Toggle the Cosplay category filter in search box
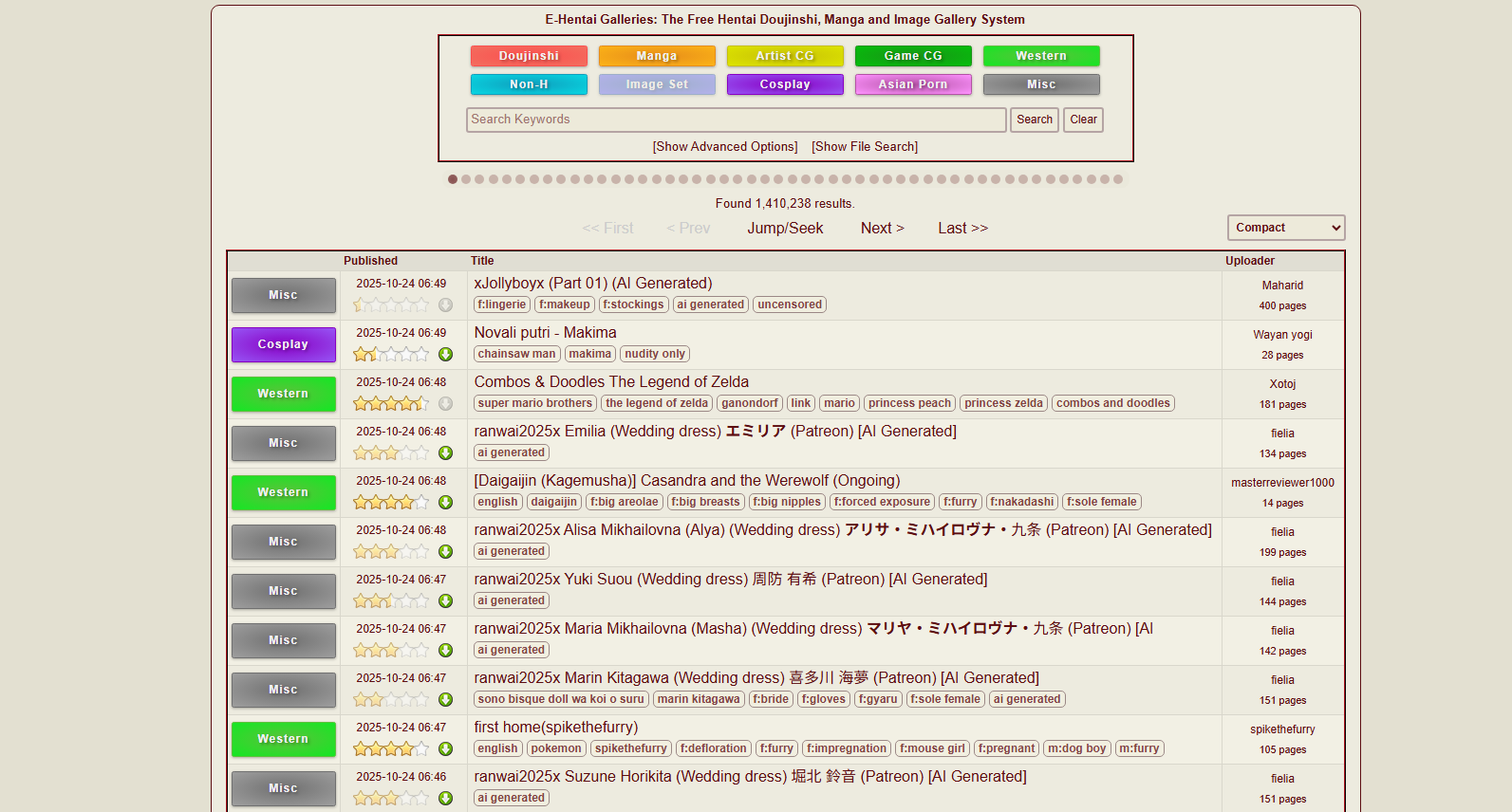 785,84
